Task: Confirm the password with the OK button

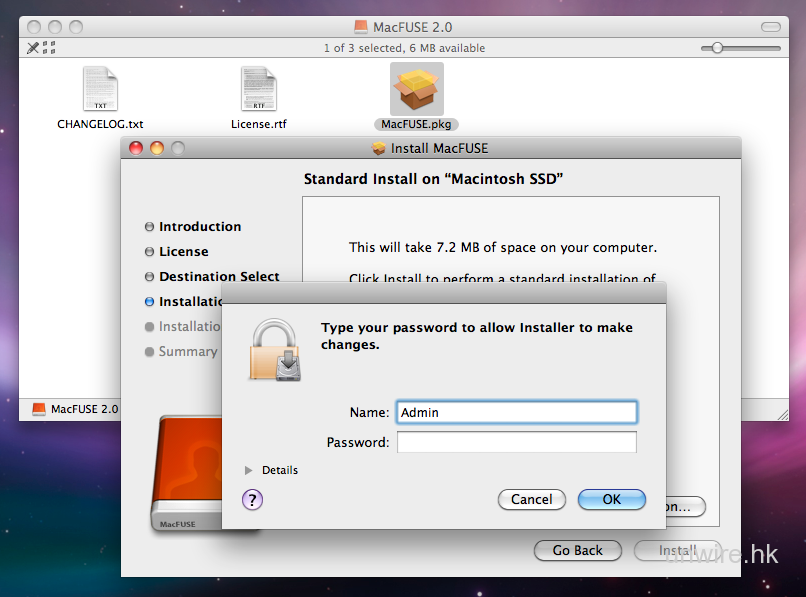Action: 611,499
